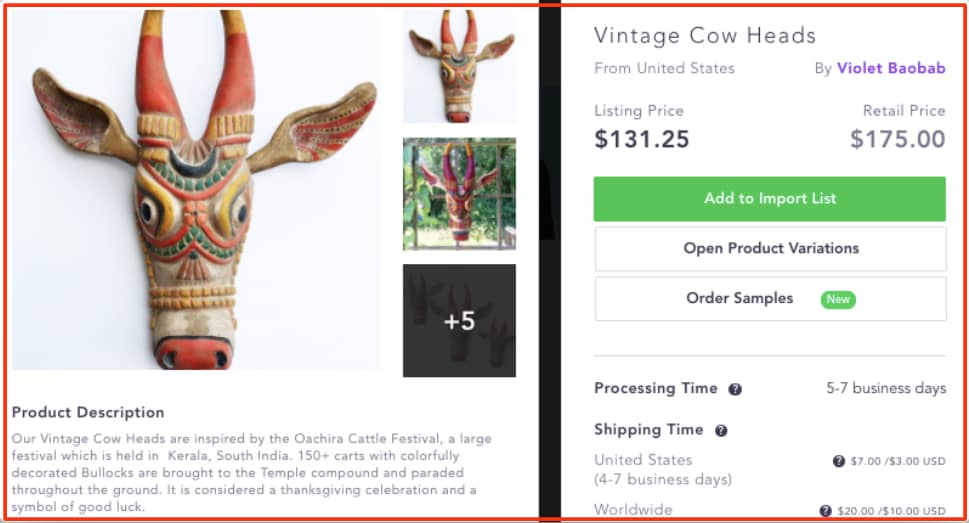The width and height of the screenshot is (969, 523).
Task: Select the first cow head thumbnail
Action: (x=459, y=67)
